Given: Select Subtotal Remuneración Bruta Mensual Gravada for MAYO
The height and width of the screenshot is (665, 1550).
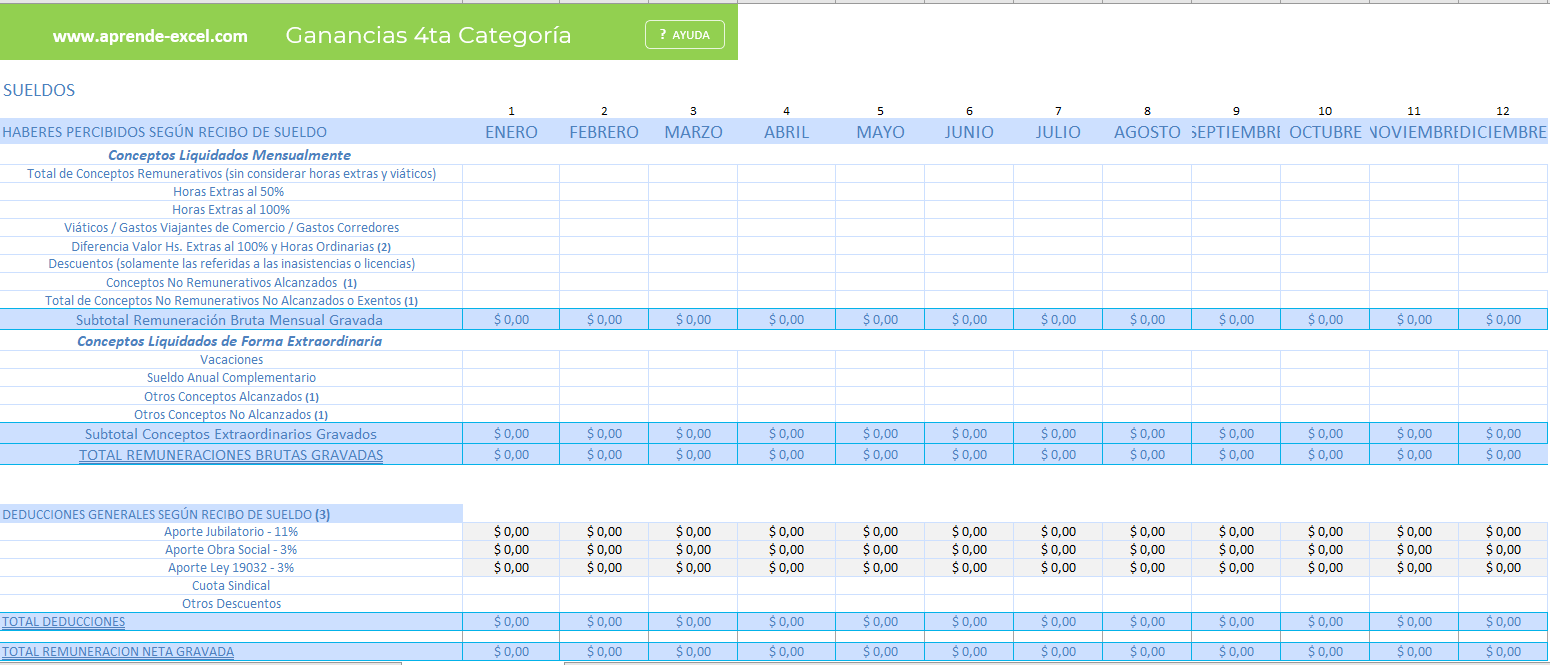Looking at the screenshot, I should [880, 320].
